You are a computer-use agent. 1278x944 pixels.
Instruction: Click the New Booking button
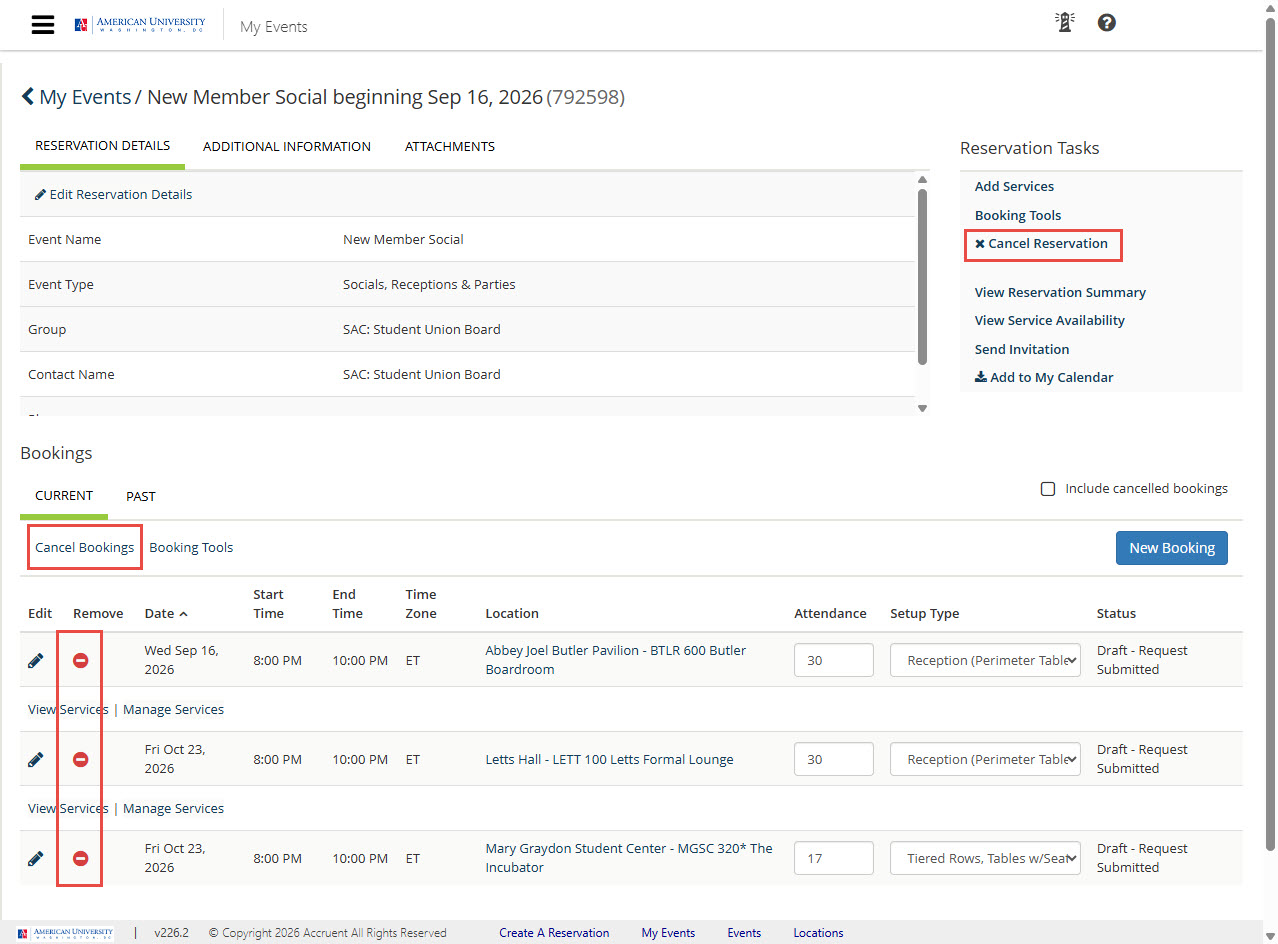click(1172, 548)
